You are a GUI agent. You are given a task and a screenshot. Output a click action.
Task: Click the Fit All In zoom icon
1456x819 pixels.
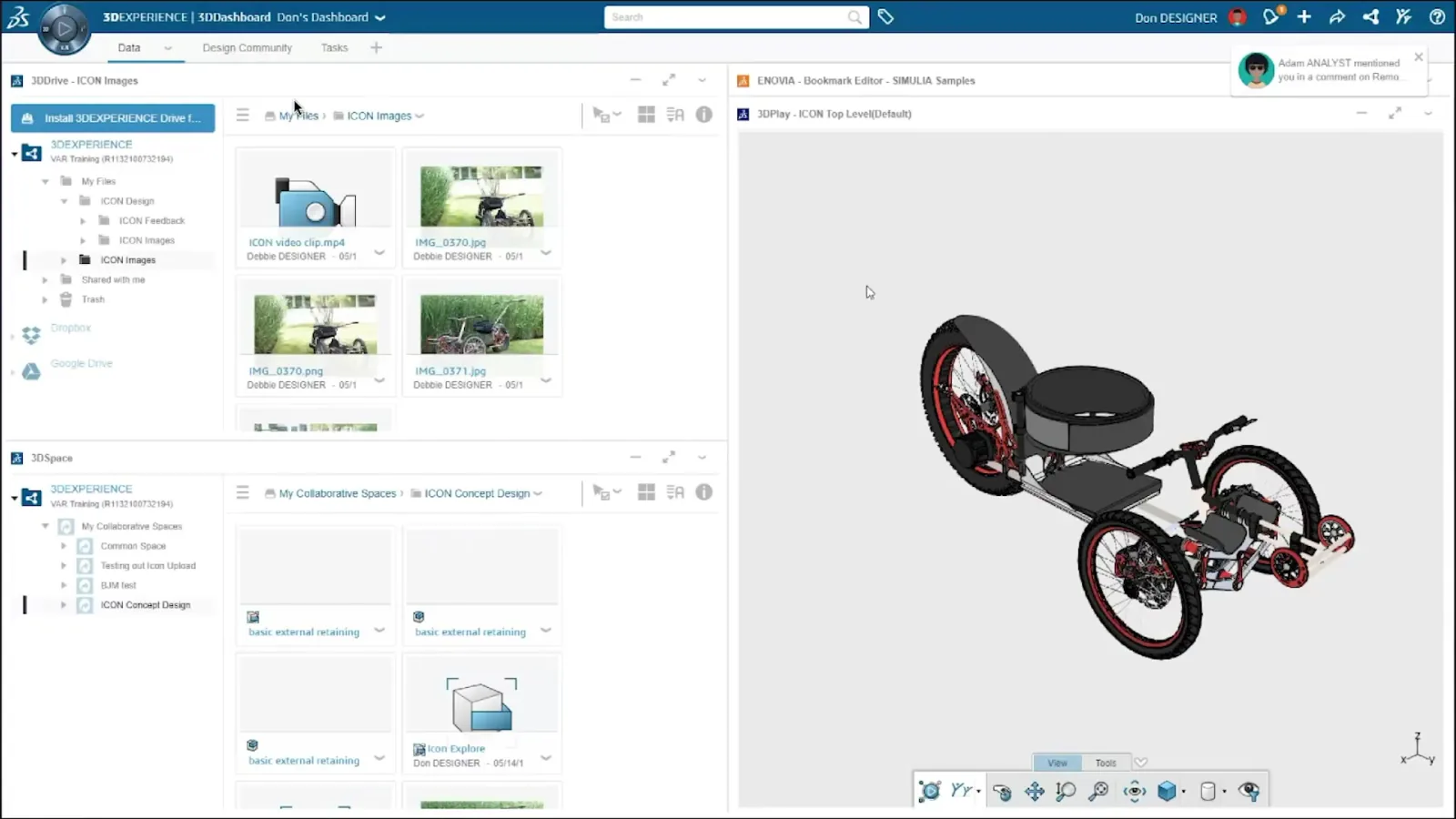1098,791
